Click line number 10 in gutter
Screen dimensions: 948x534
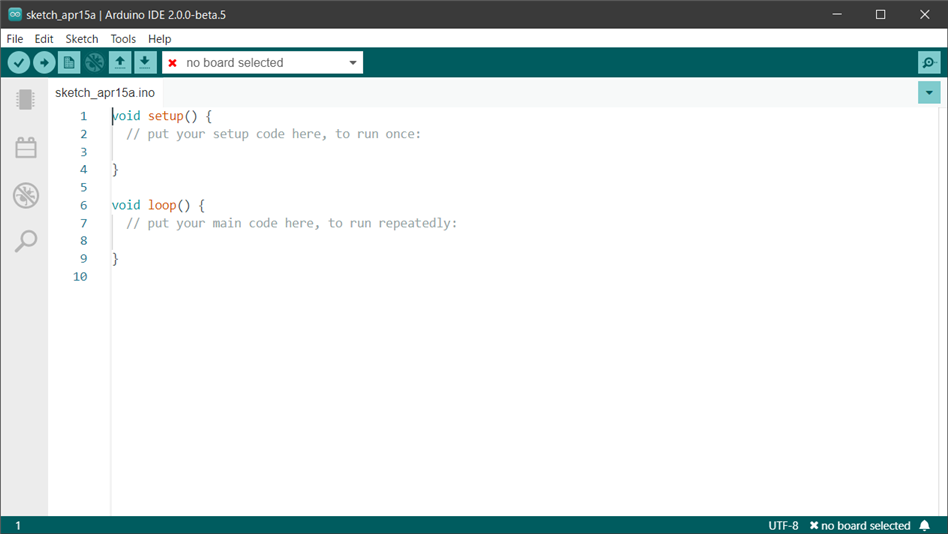click(x=80, y=276)
